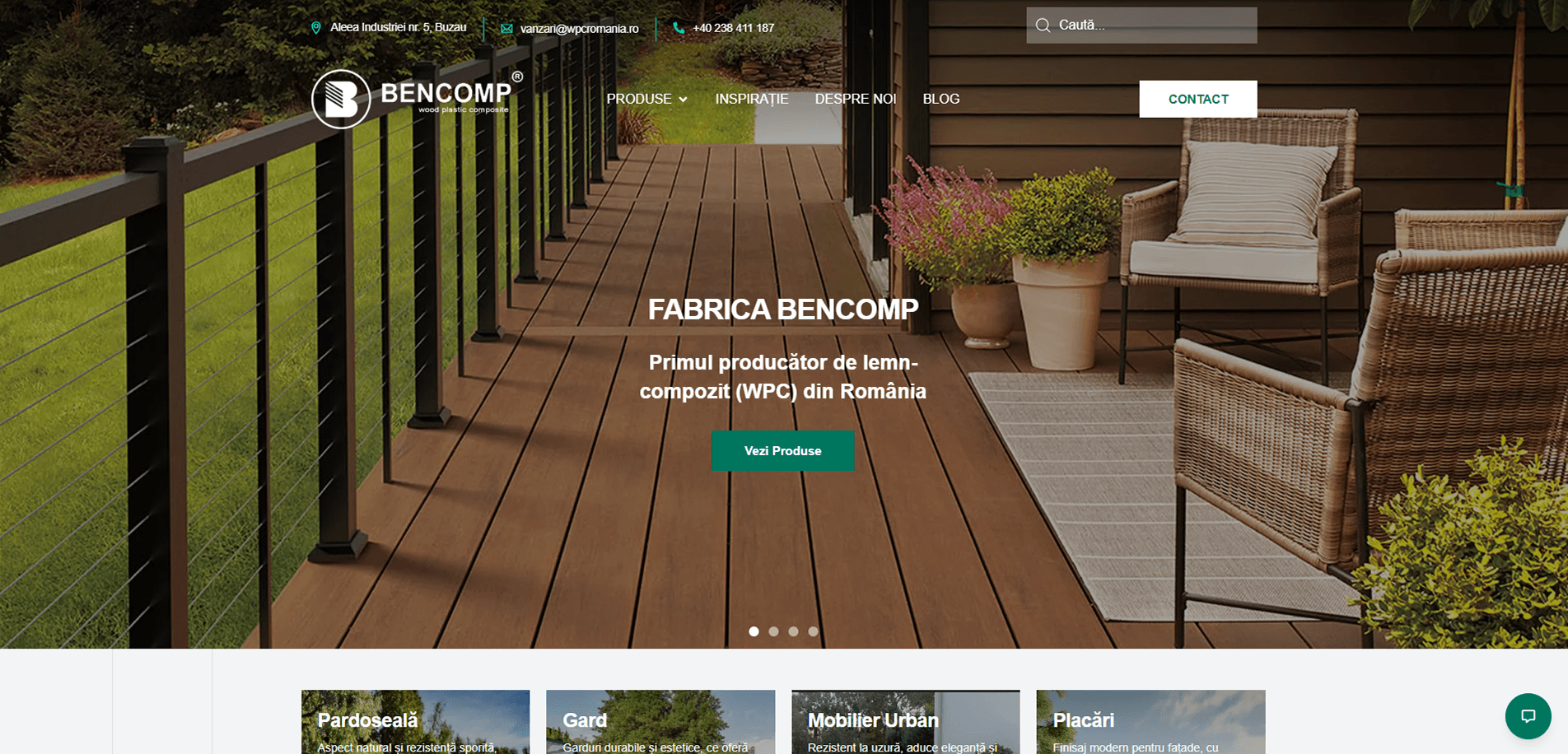Select the fourth slider dot
The height and width of the screenshot is (754, 1568).
click(x=813, y=631)
